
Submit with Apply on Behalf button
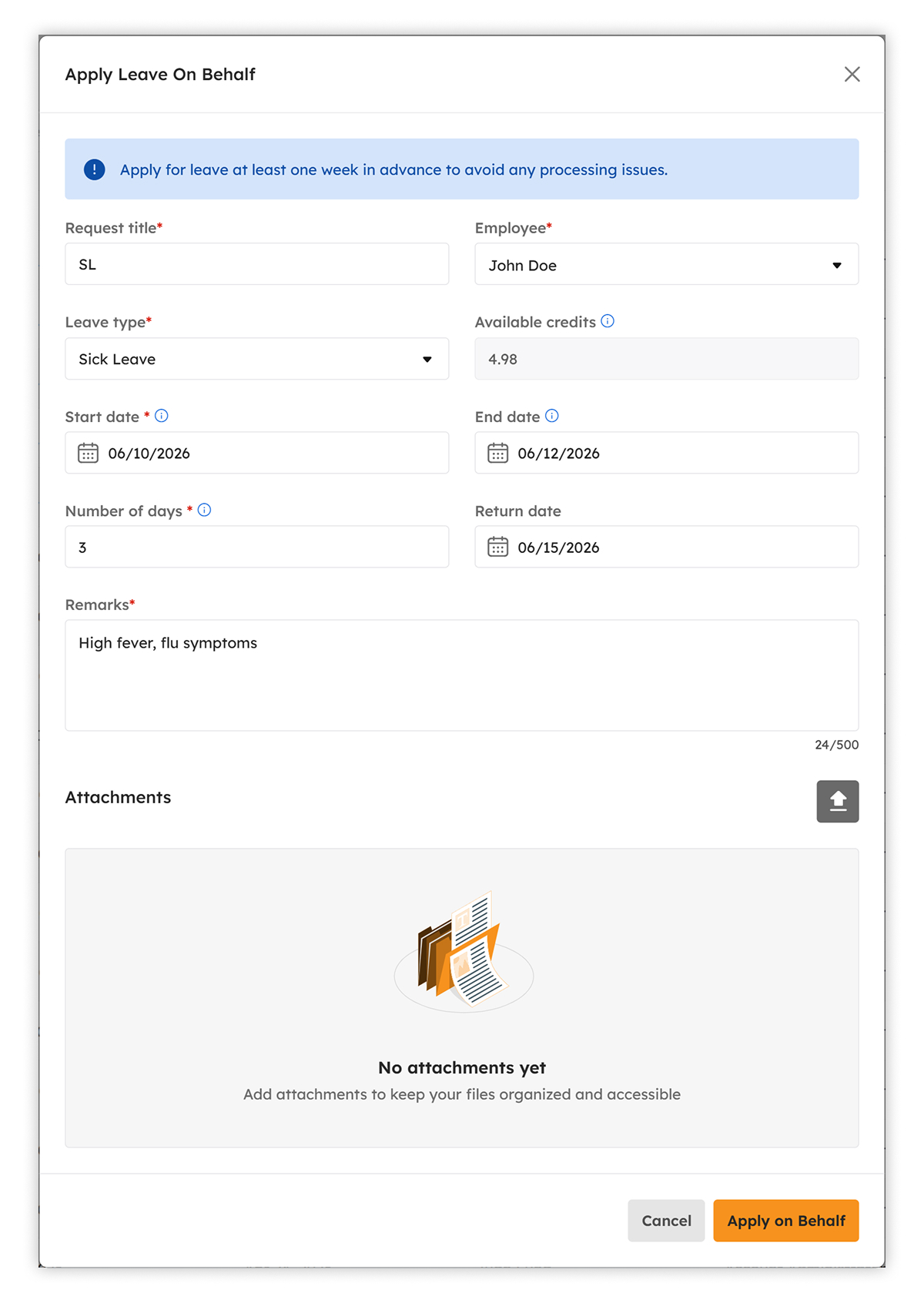tap(786, 1221)
